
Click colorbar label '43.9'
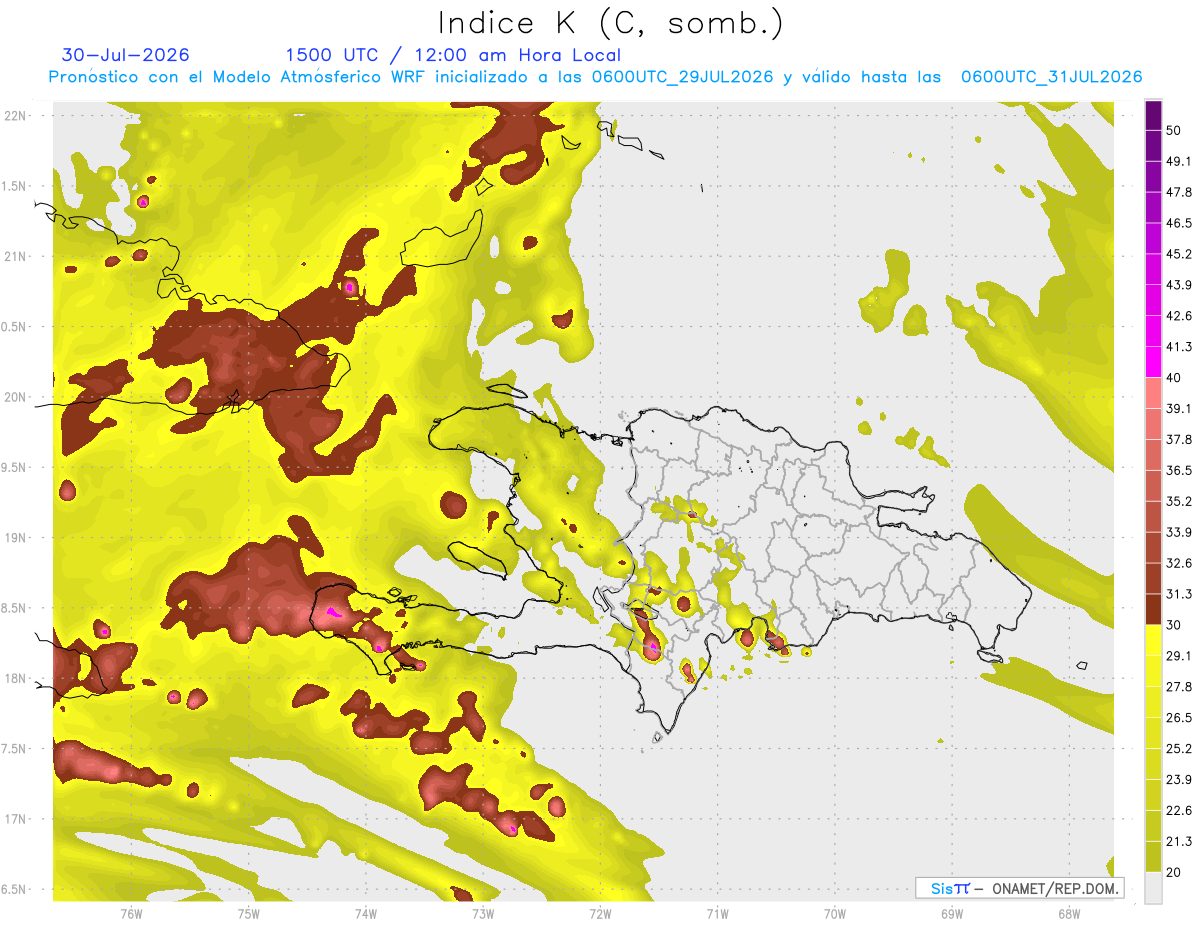(1179, 285)
